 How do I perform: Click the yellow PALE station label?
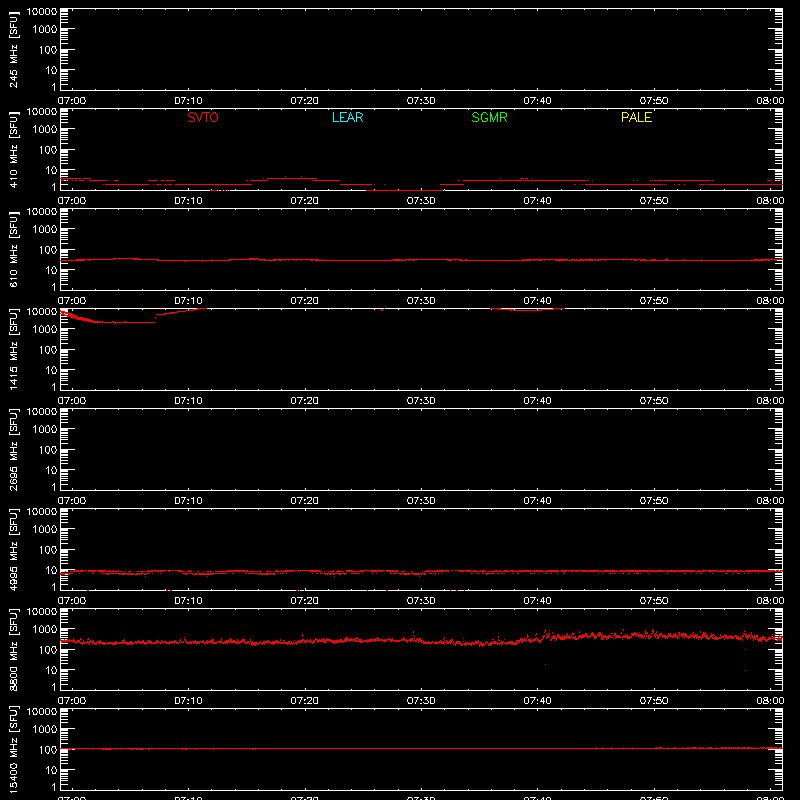click(636, 117)
